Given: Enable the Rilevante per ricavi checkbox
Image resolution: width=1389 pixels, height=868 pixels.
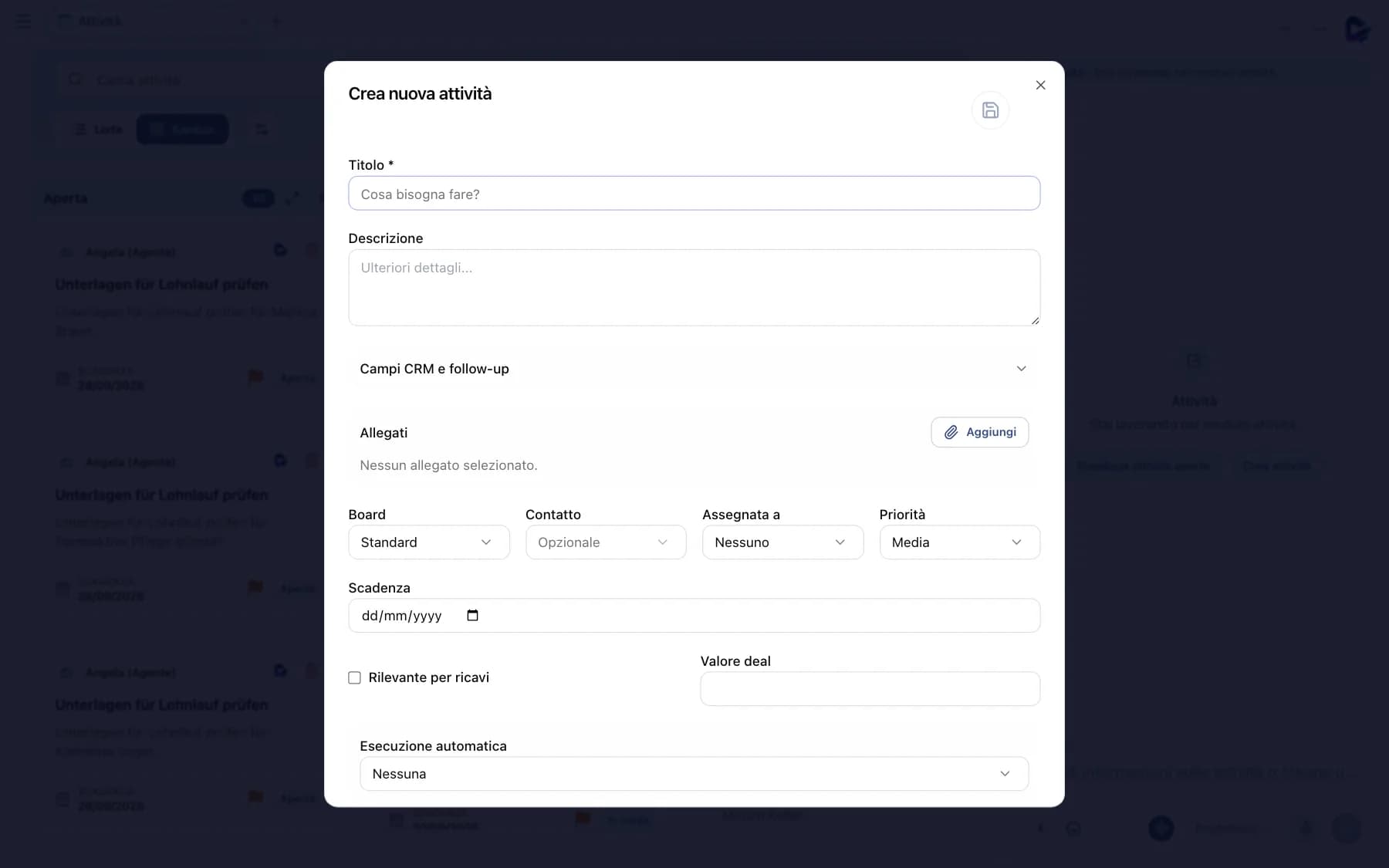Looking at the screenshot, I should (354, 677).
